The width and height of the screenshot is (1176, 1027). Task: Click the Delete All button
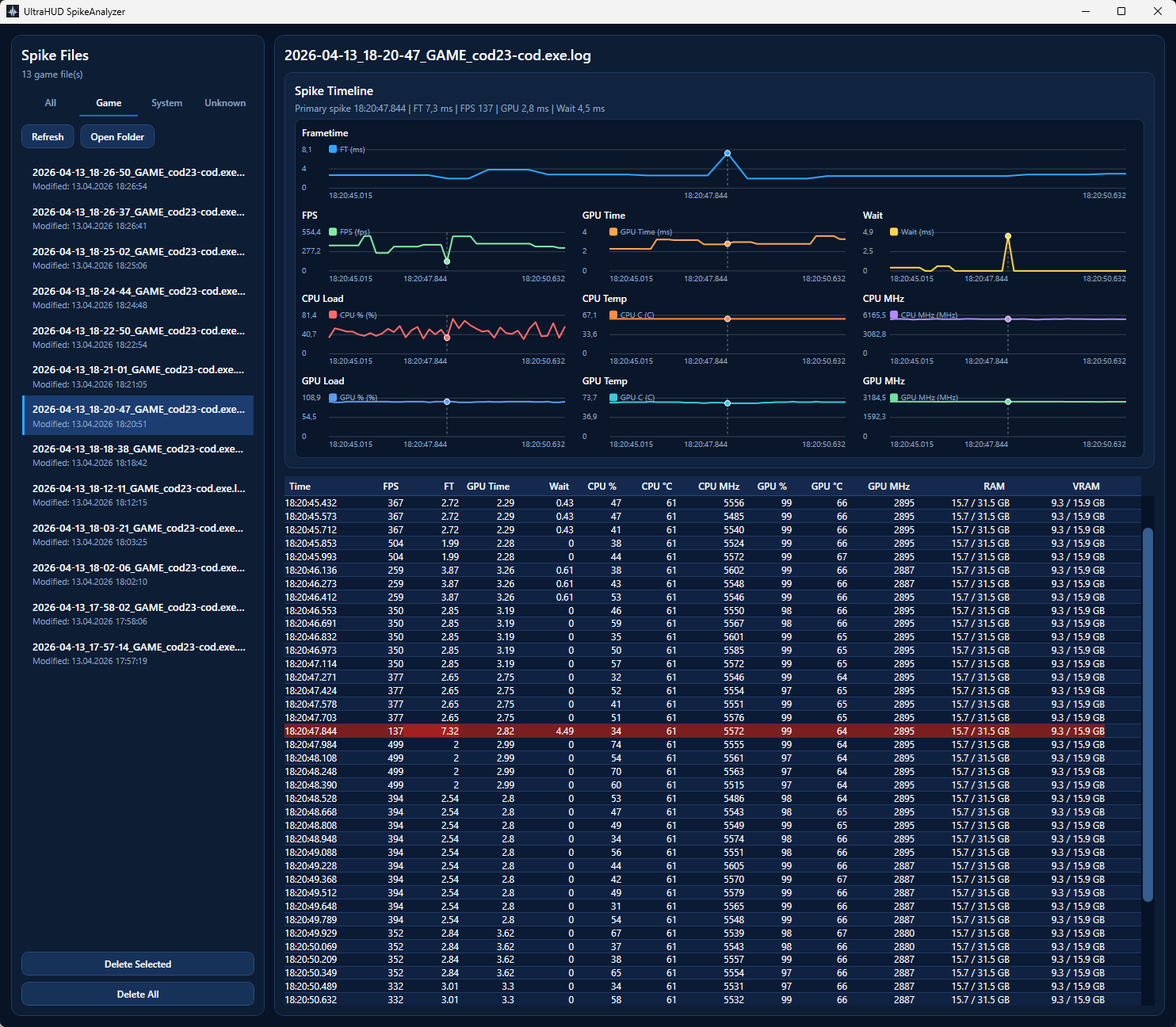coord(138,995)
